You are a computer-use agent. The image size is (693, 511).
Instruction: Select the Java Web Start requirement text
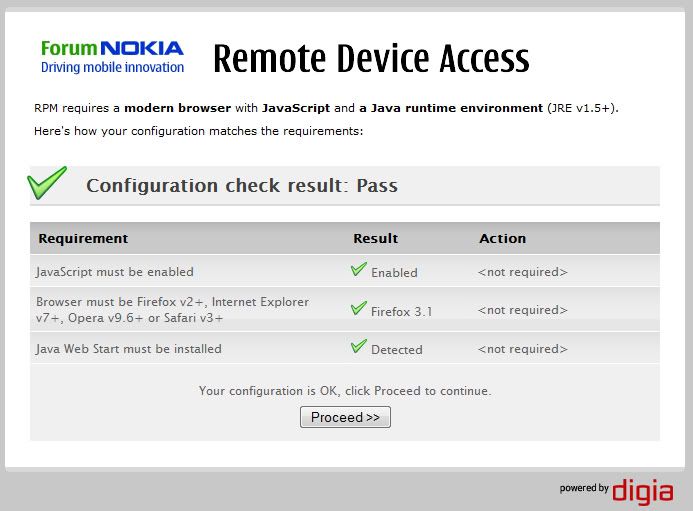click(x=129, y=349)
